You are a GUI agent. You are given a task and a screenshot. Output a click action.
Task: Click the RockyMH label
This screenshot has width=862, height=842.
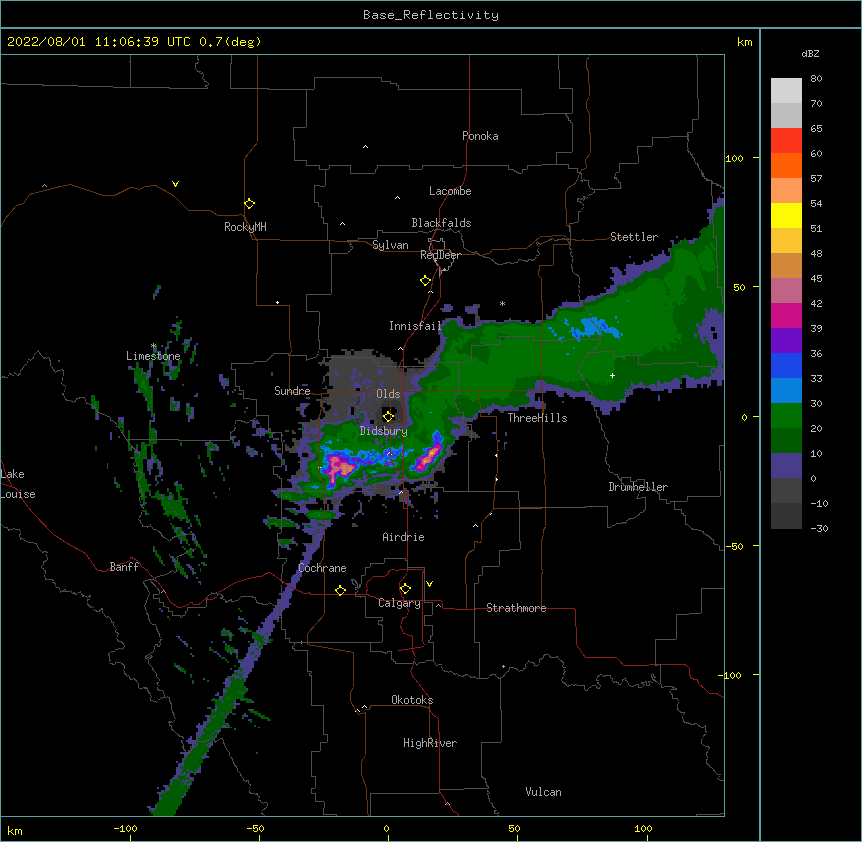tap(245, 227)
